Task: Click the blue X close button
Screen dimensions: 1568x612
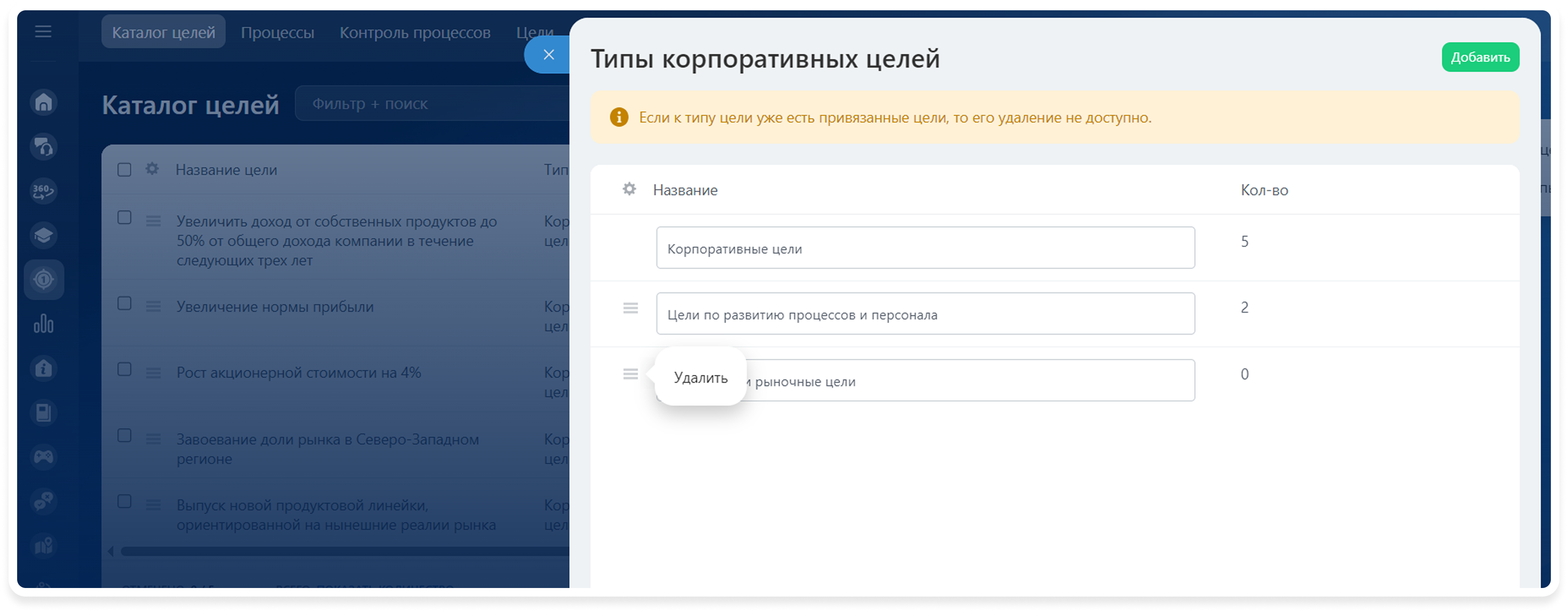Action: click(x=548, y=54)
